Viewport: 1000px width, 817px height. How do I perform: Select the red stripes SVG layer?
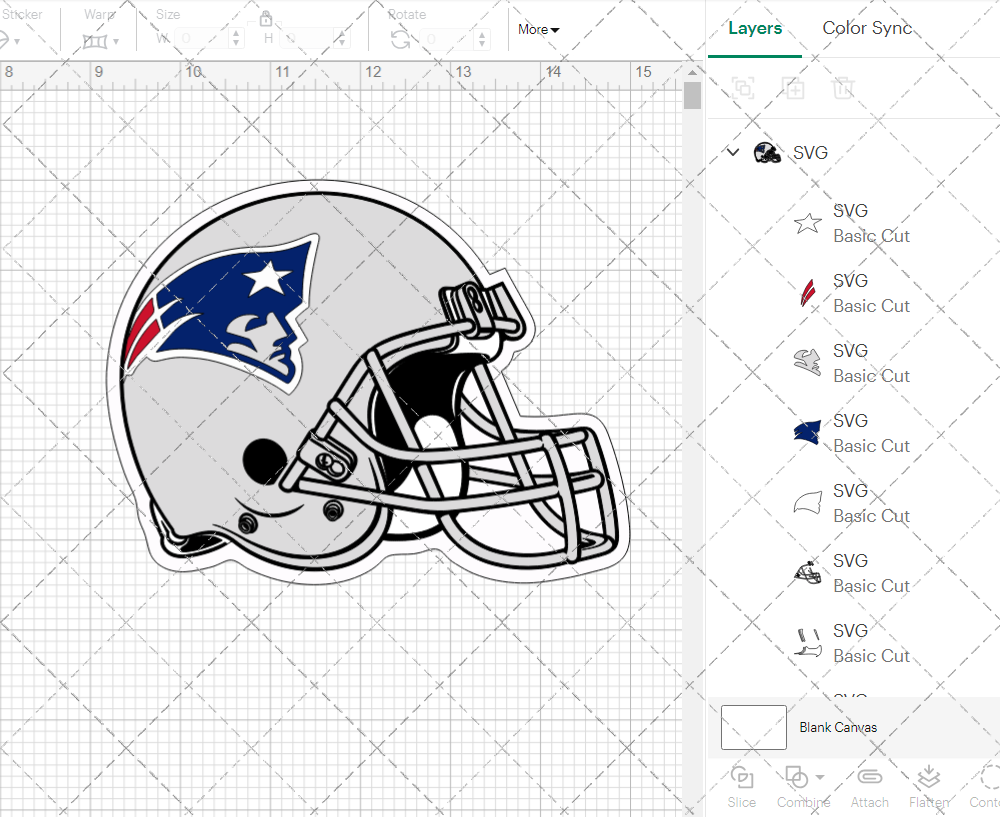853,293
